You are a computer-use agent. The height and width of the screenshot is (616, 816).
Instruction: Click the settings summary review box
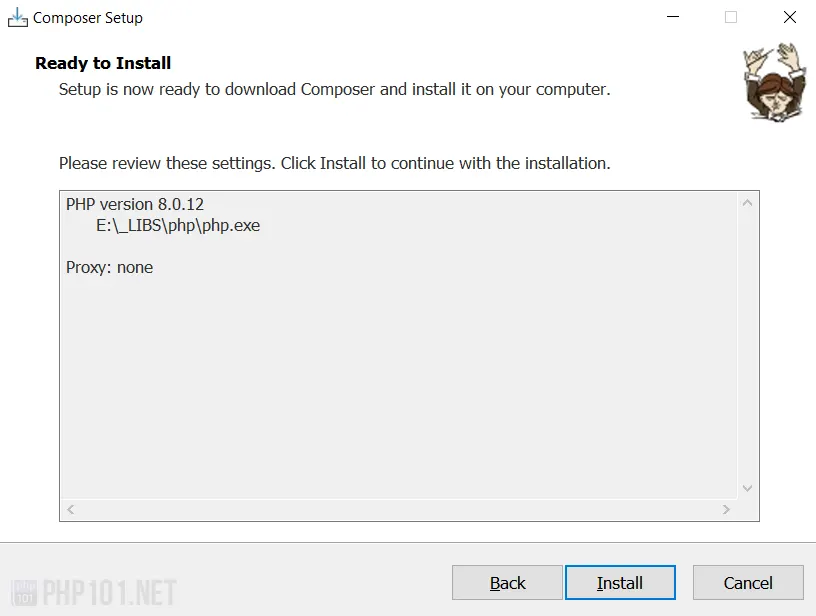point(400,380)
